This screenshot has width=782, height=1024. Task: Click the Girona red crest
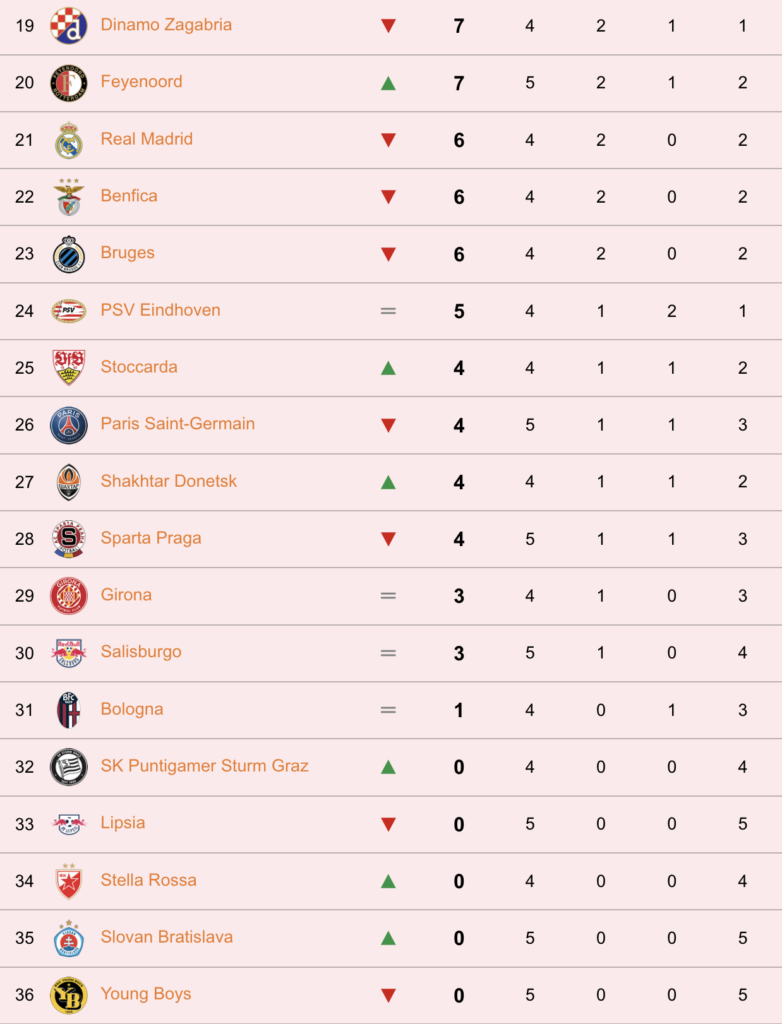click(69, 596)
